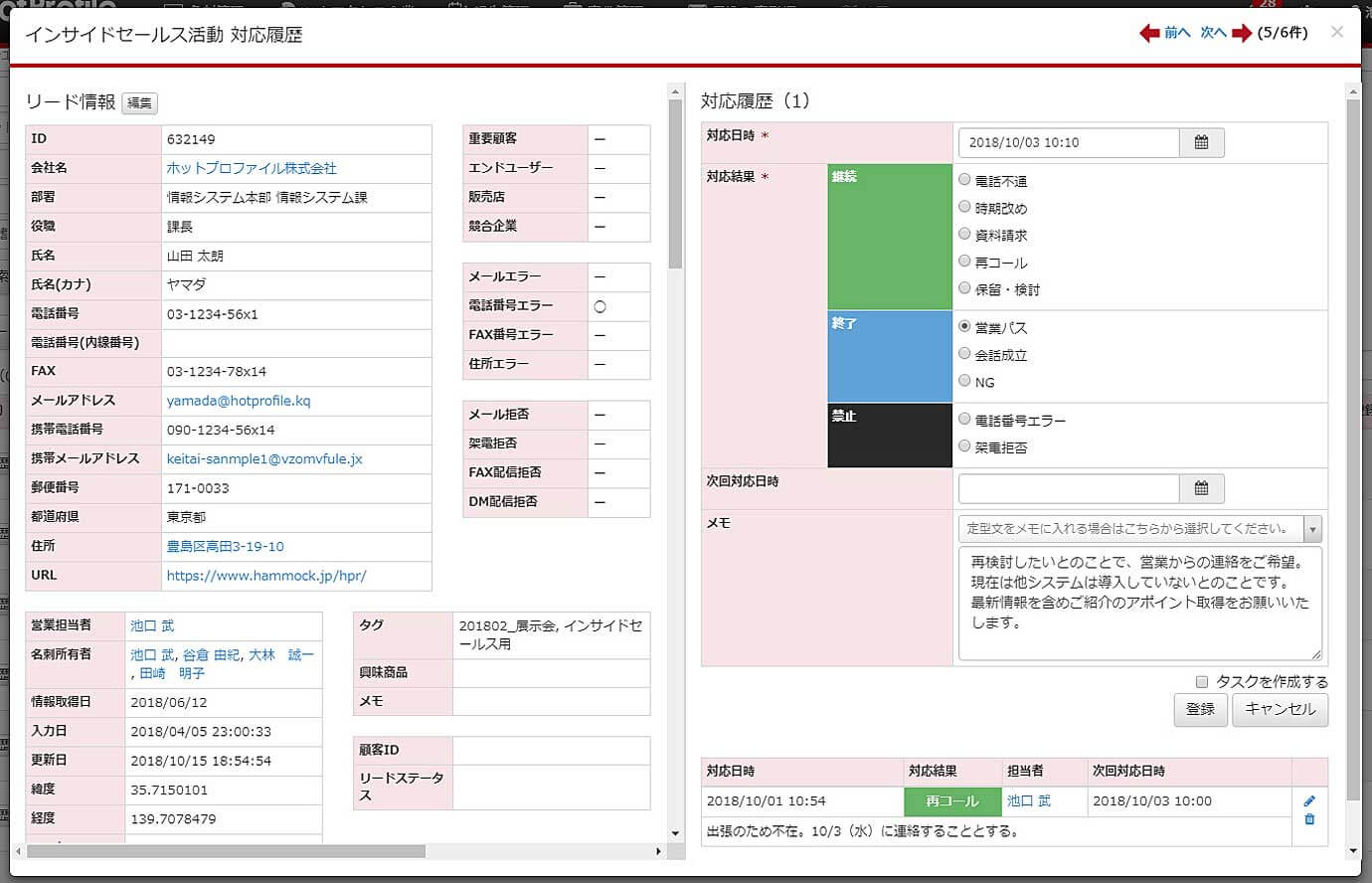
Task: Select the 電話番号エラー radio option
Action: (964, 420)
